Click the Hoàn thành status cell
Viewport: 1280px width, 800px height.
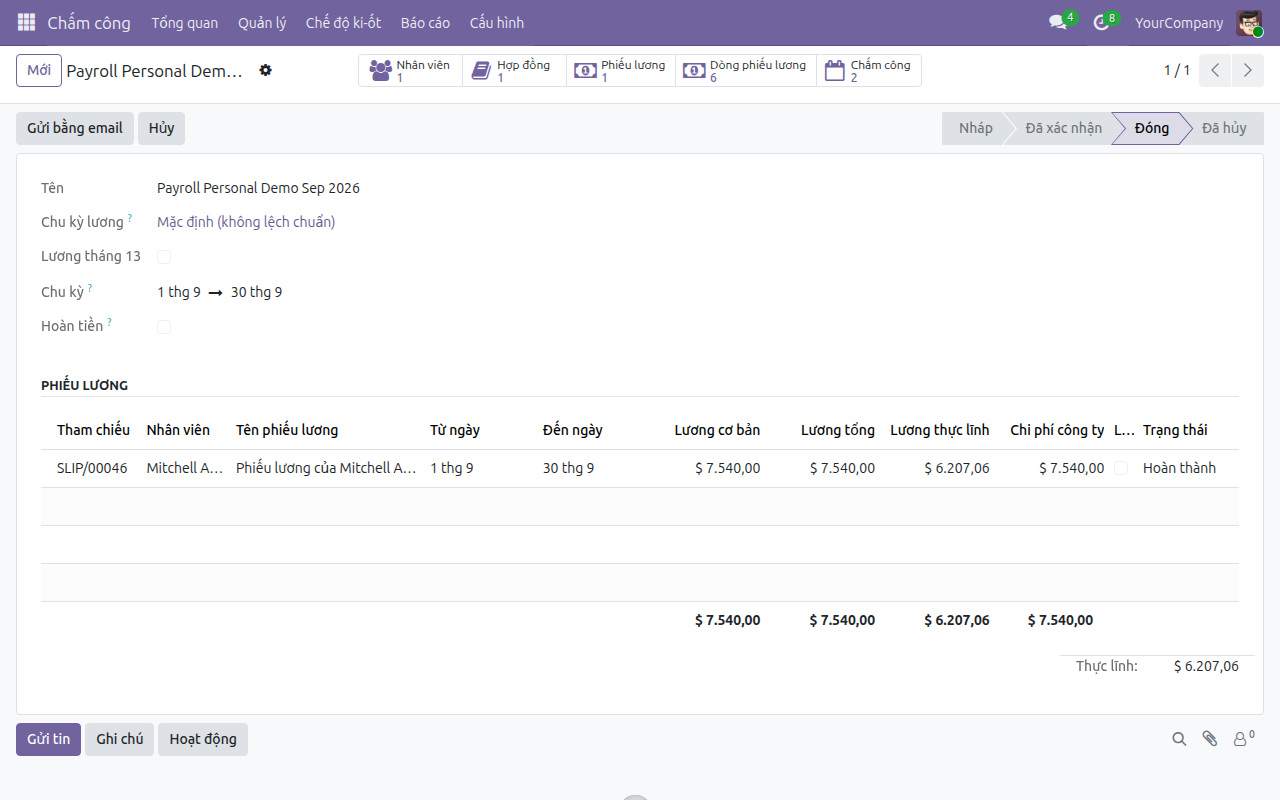(x=1180, y=468)
